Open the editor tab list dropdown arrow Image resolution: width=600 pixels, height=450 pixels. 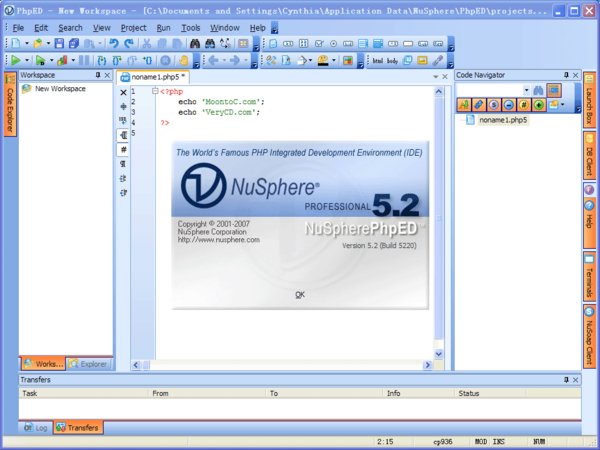pyautogui.click(x=436, y=77)
